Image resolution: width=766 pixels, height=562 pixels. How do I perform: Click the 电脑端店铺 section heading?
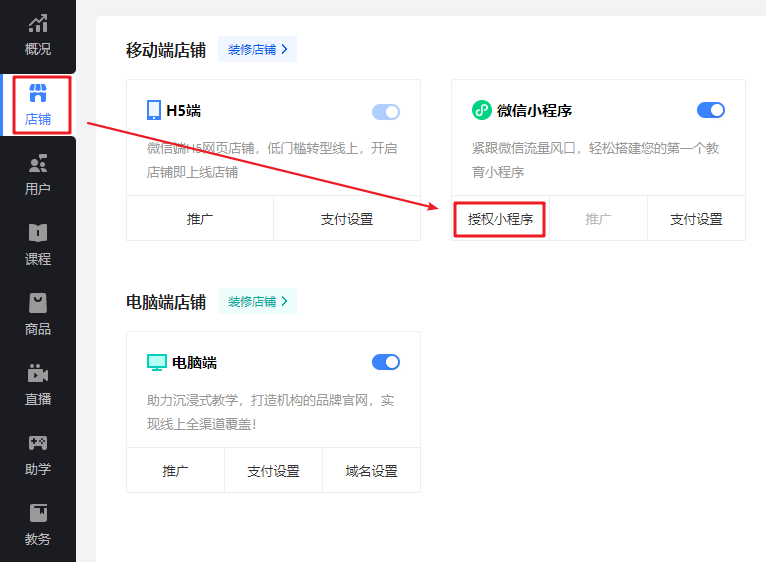click(166, 302)
